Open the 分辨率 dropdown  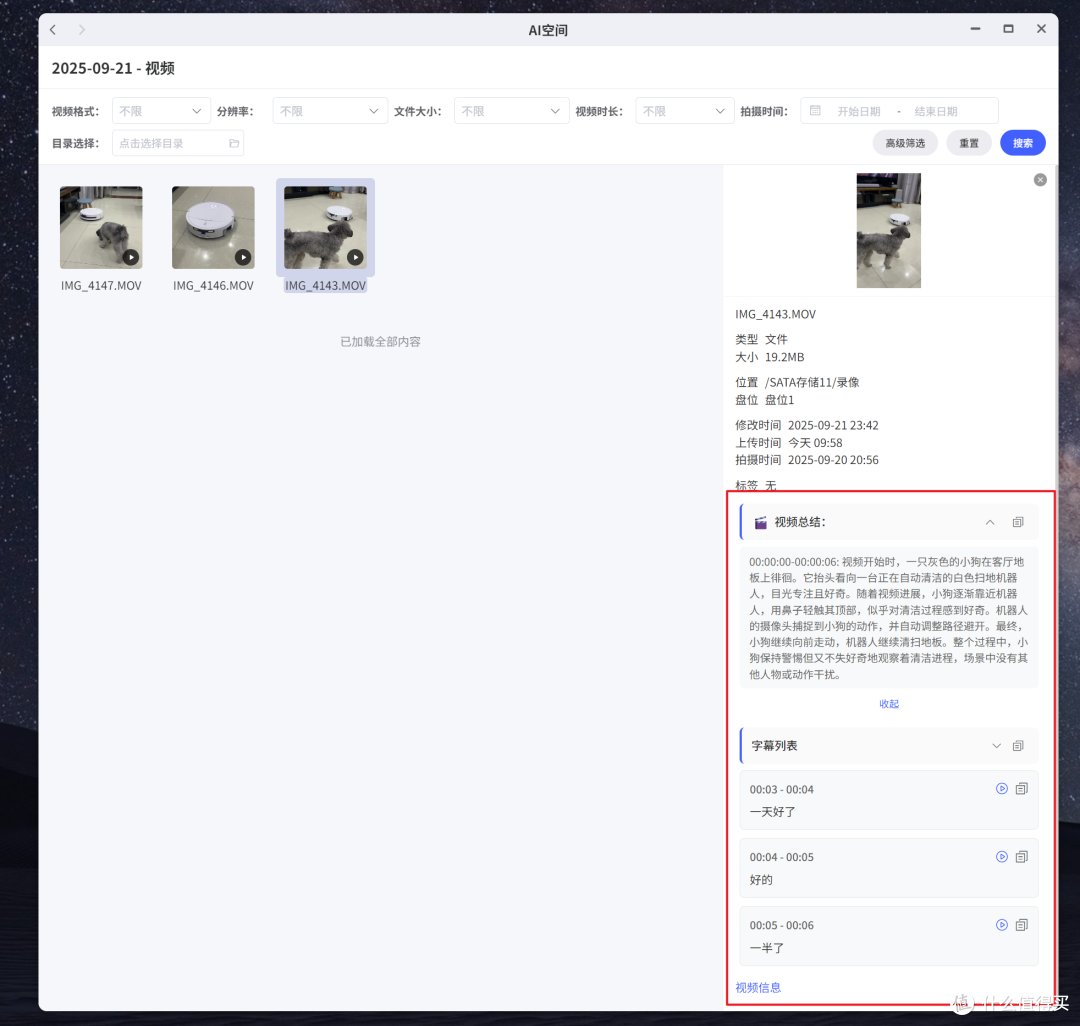tap(330, 111)
